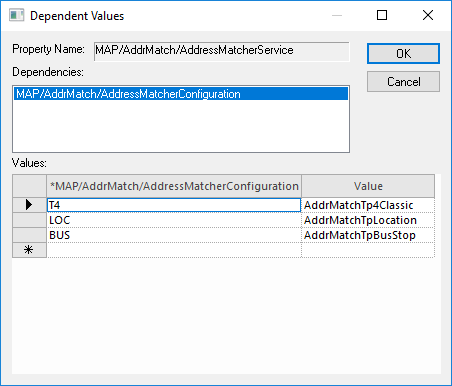The width and height of the screenshot is (452, 386).
Task: Close the Dependent Values dialog
Action: click(x=428, y=15)
